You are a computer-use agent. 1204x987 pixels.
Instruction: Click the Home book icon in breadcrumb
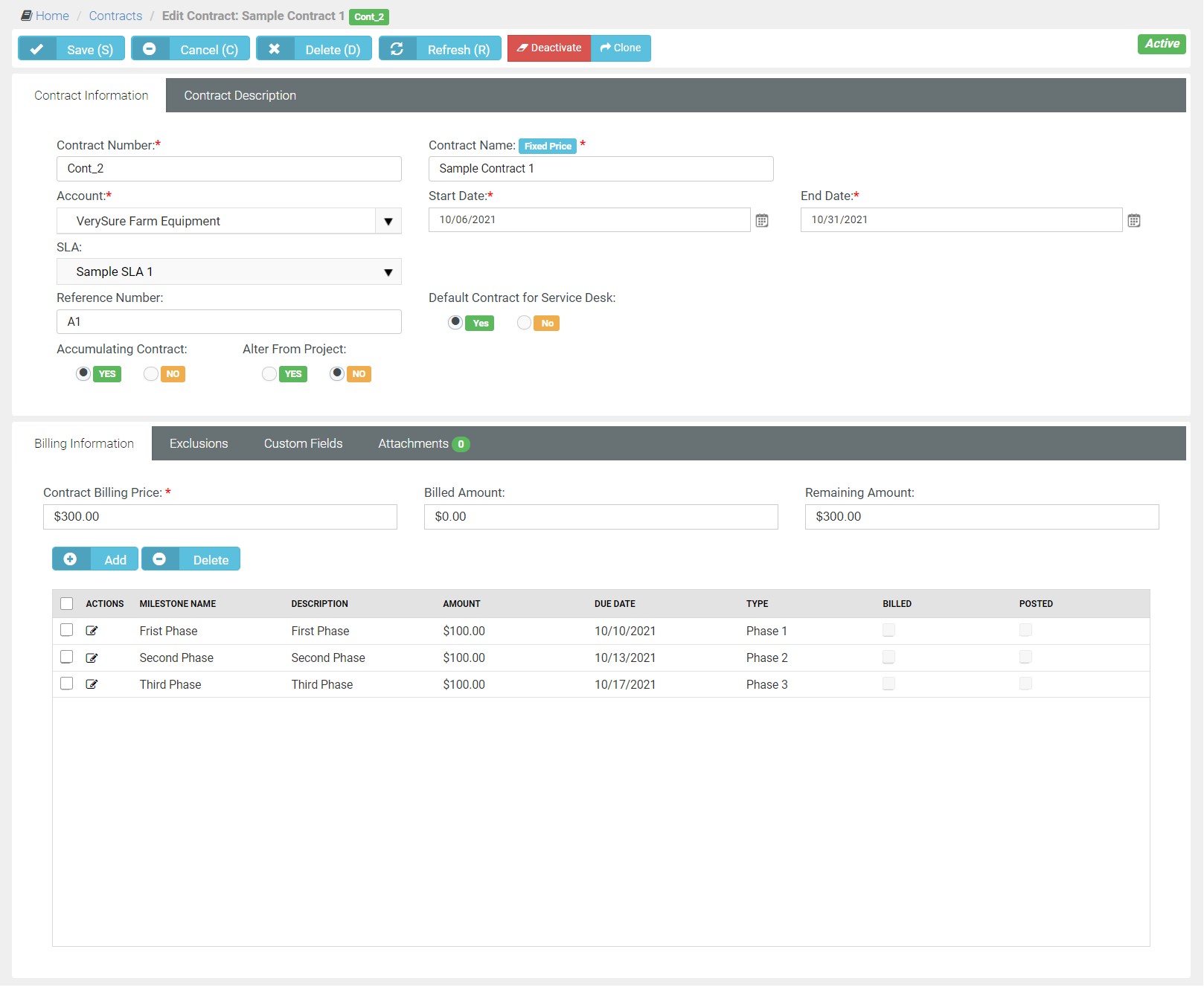(x=27, y=16)
